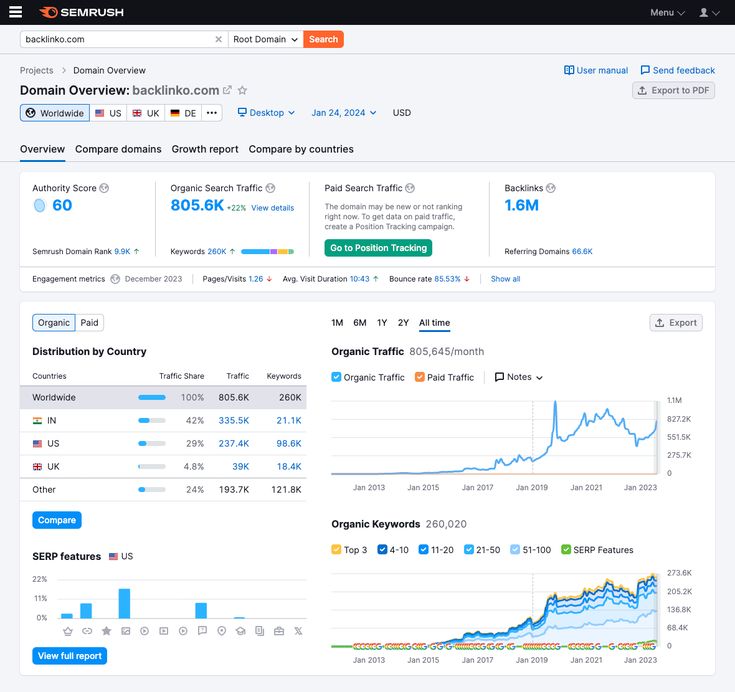Open the hamburger menu beside Semrush logo
This screenshot has width=735, height=692.
pos(15,12)
